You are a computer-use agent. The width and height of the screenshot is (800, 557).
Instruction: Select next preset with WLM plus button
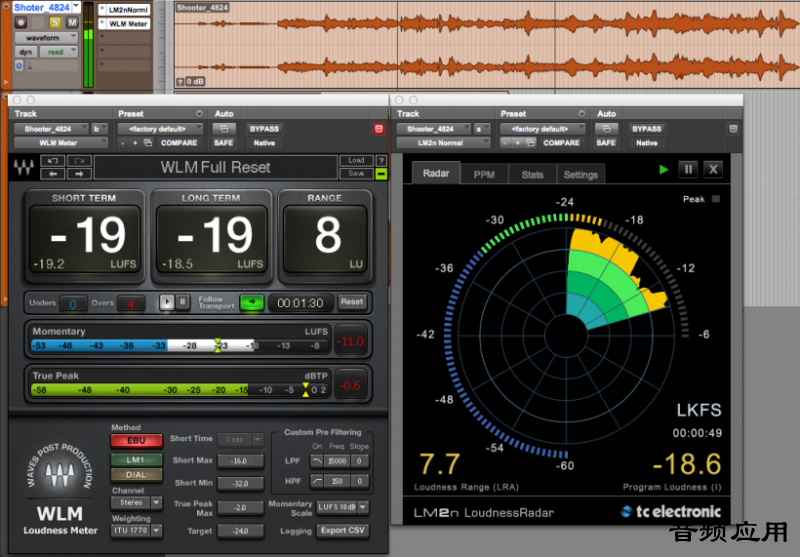pyautogui.click(x=135, y=143)
